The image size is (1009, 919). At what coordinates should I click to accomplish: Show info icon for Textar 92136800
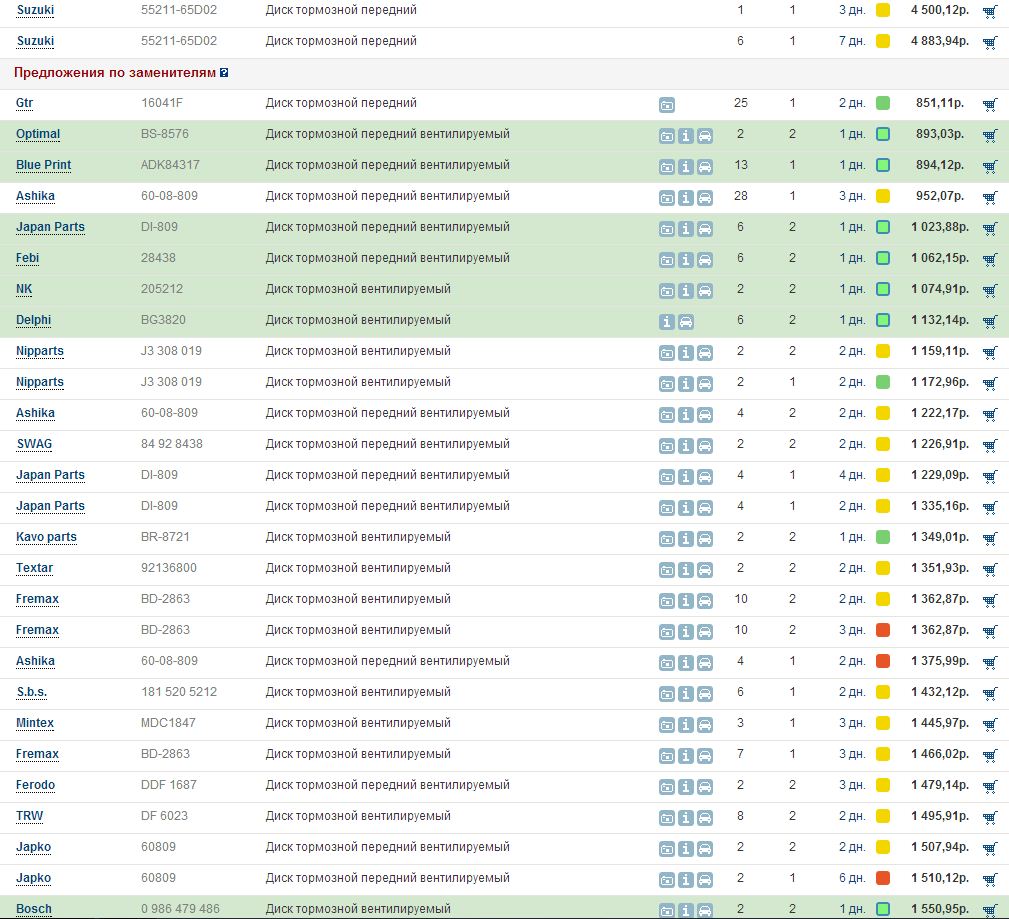[686, 569]
